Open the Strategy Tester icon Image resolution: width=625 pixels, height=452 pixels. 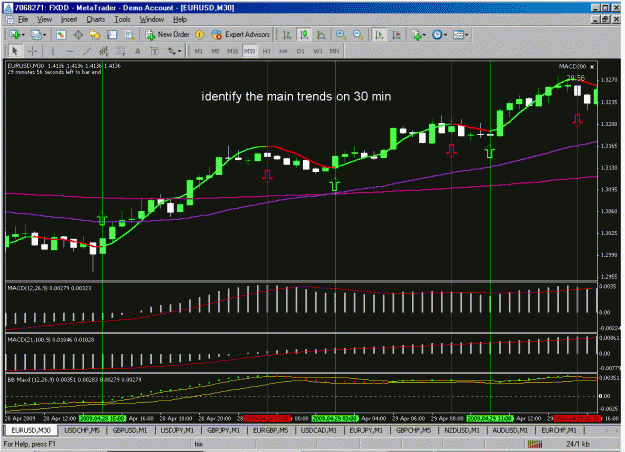coord(129,35)
